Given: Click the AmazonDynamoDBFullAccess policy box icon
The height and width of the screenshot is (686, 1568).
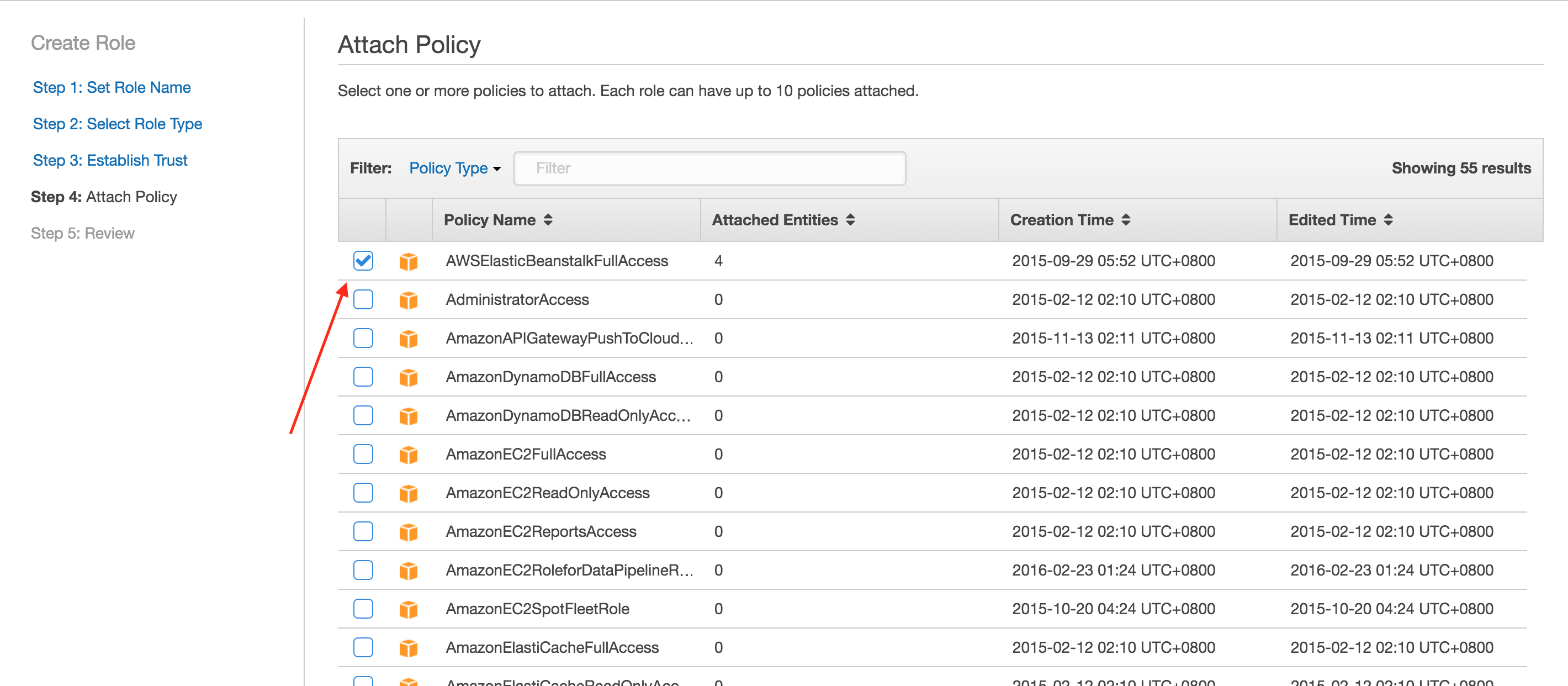Looking at the screenshot, I should [409, 377].
